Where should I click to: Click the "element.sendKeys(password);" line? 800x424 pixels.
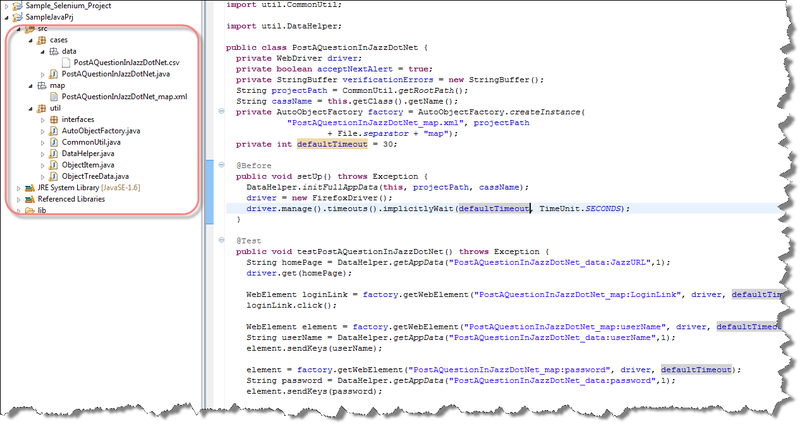314,391
